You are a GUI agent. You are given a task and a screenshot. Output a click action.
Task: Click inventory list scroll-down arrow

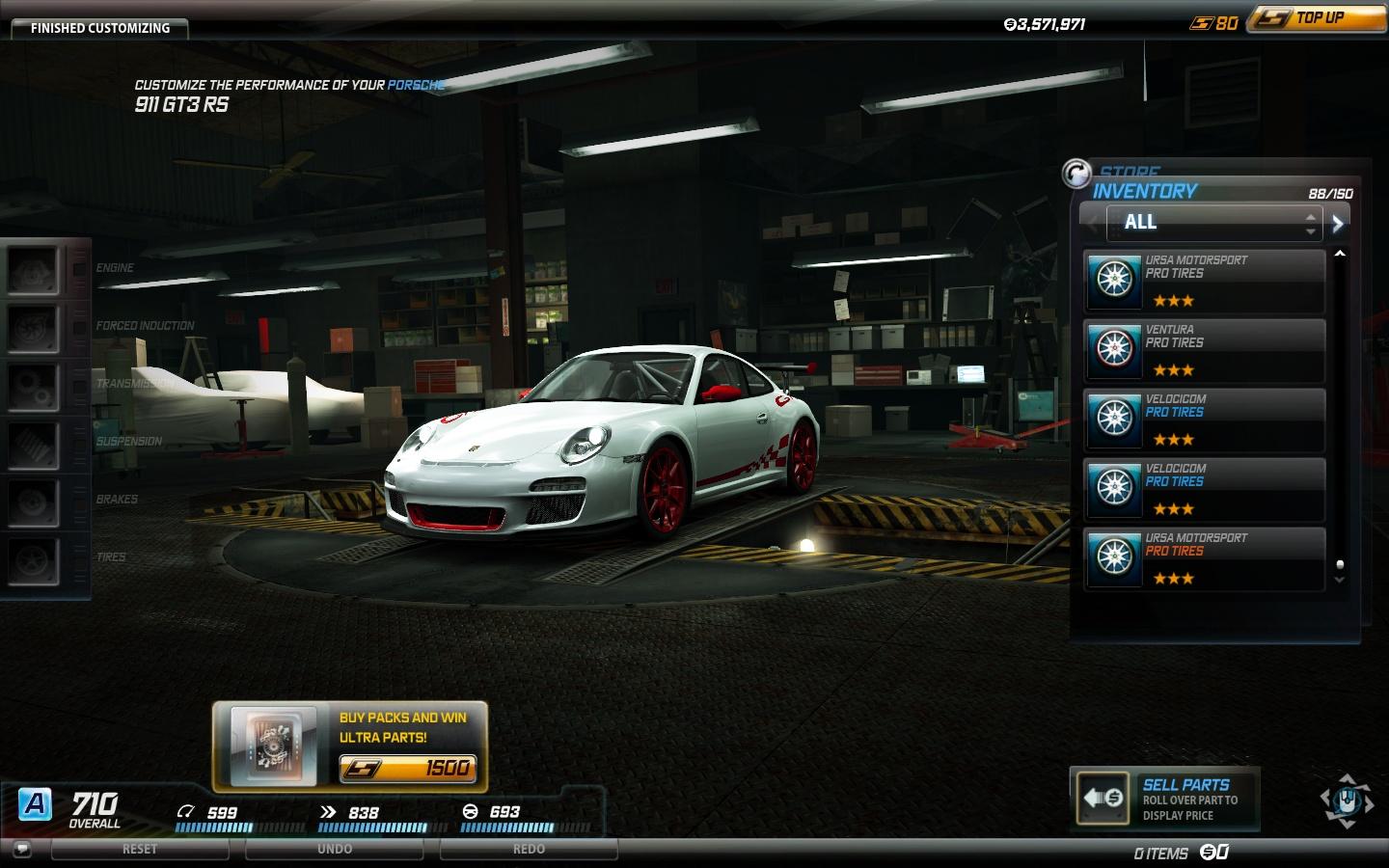click(1339, 580)
